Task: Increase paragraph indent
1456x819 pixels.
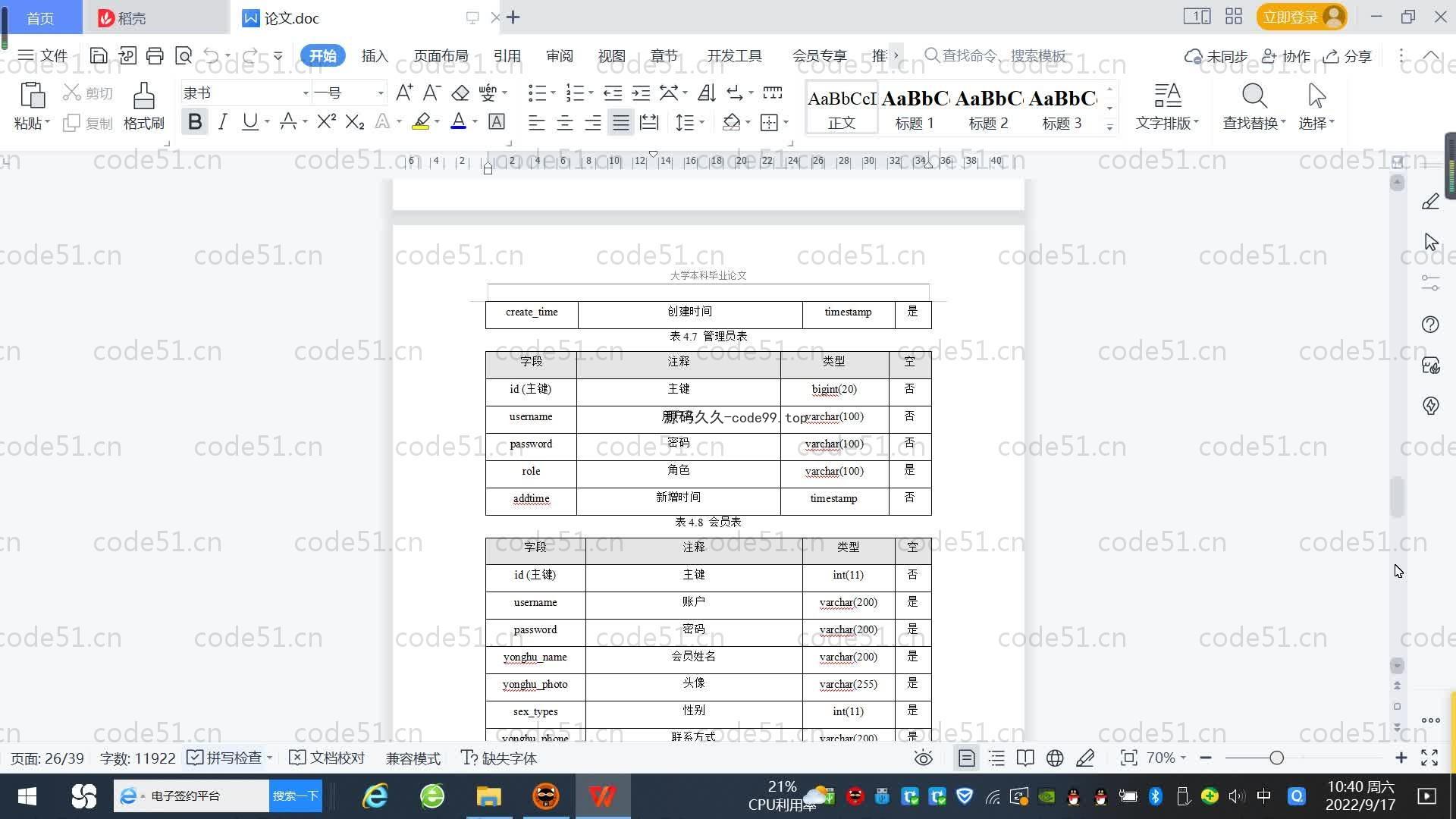Action: click(x=641, y=93)
